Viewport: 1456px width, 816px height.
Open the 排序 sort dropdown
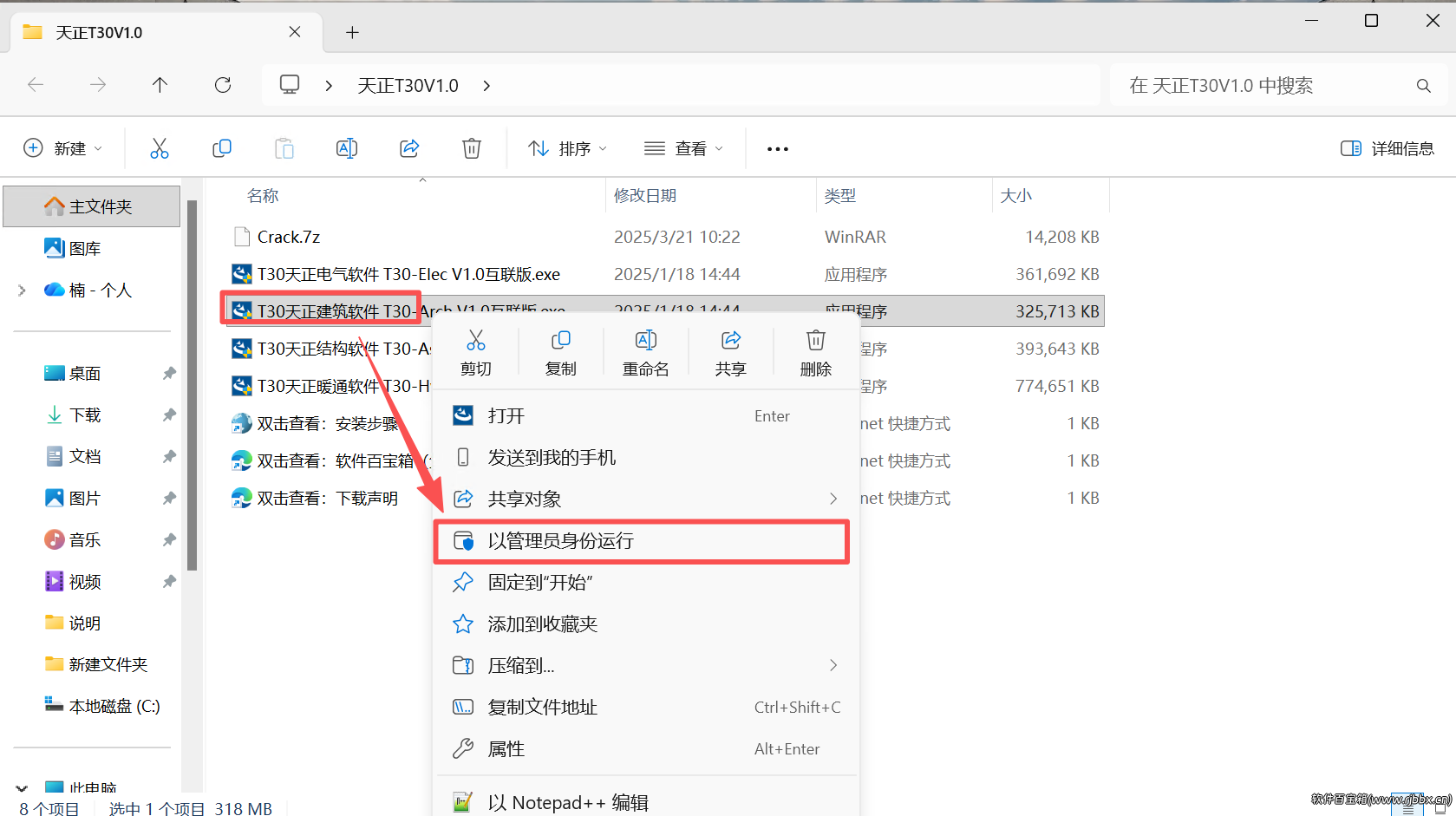point(568,148)
